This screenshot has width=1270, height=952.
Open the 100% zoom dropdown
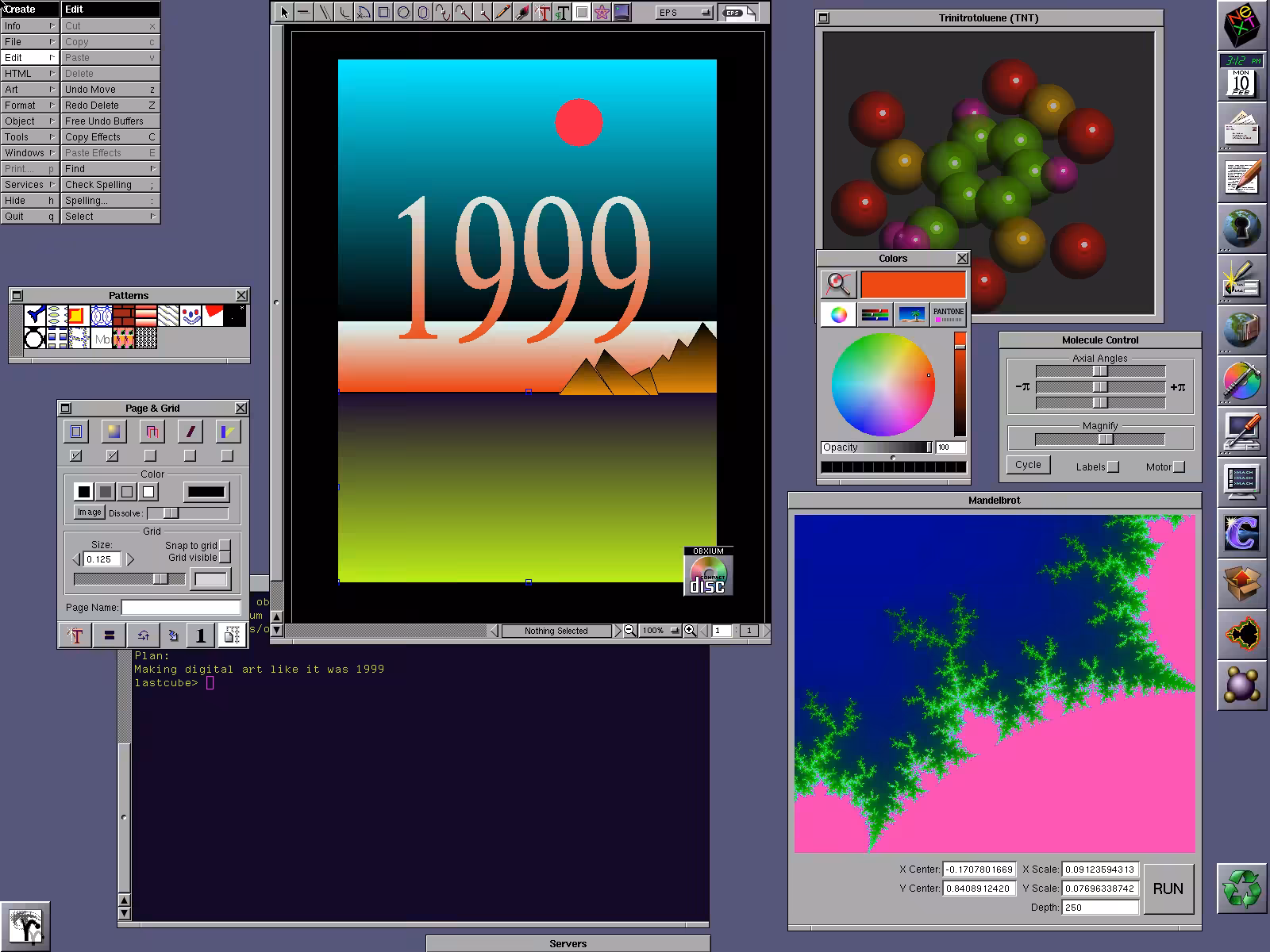660,631
